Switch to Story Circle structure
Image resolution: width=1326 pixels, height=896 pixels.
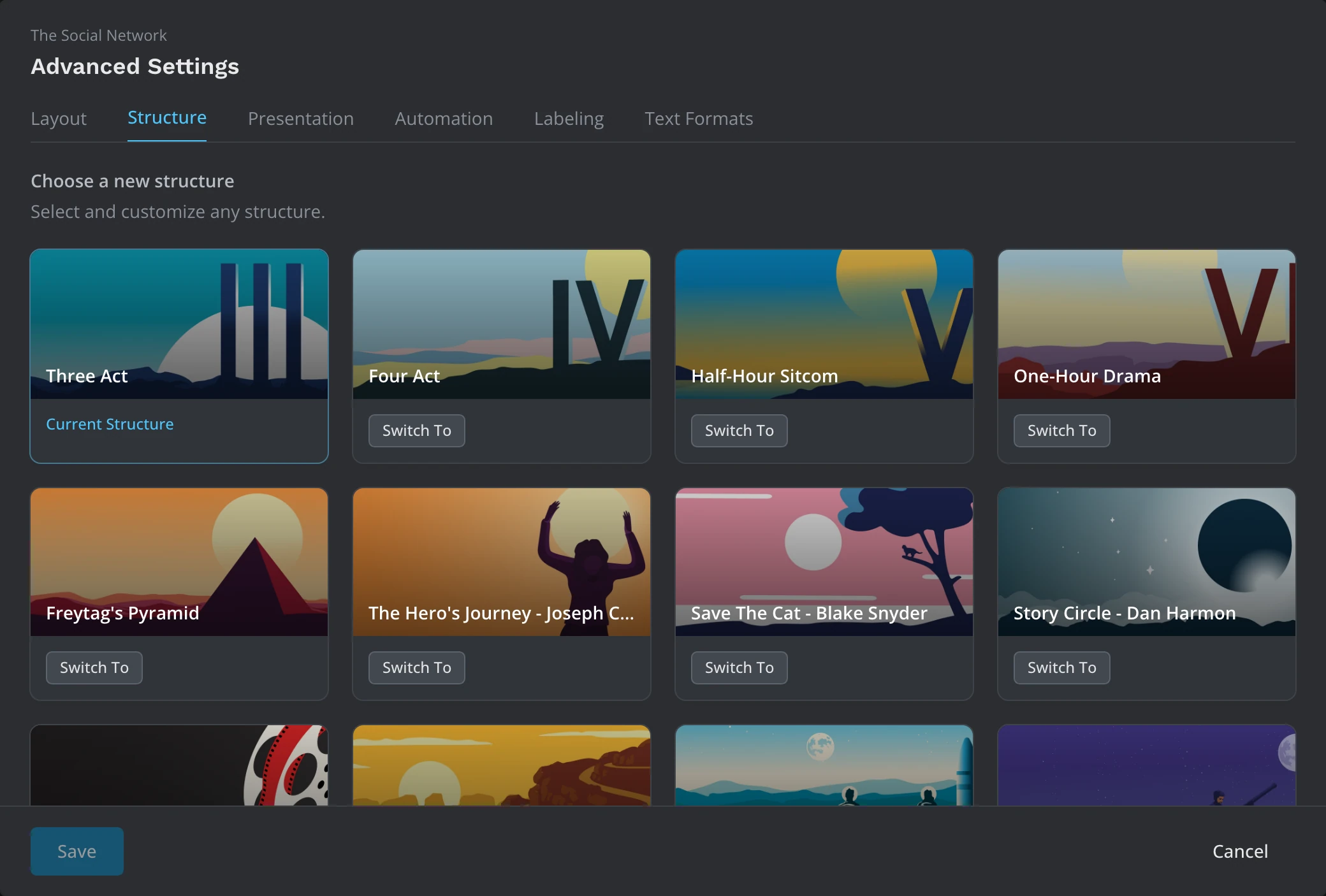tap(1062, 668)
